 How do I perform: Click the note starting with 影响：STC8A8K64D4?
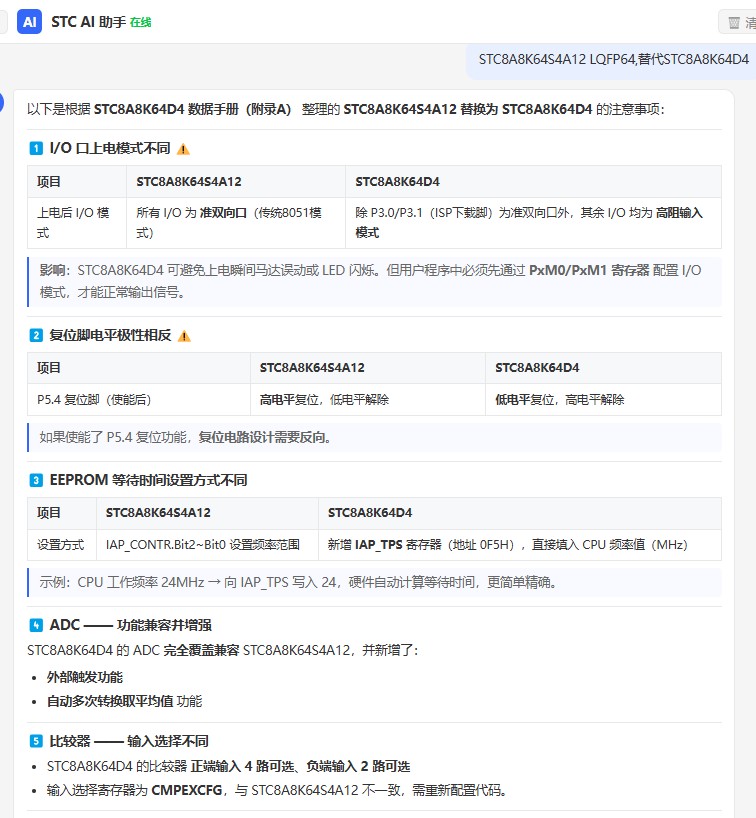[x=375, y=281]
